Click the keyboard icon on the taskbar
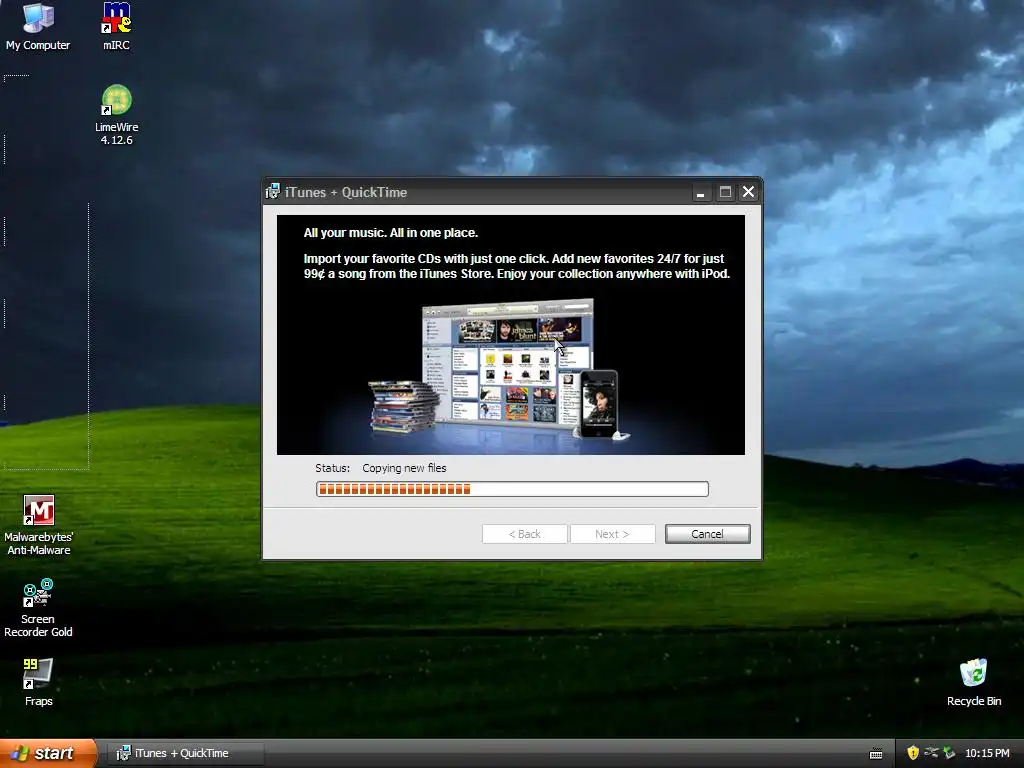 [876, 754]
